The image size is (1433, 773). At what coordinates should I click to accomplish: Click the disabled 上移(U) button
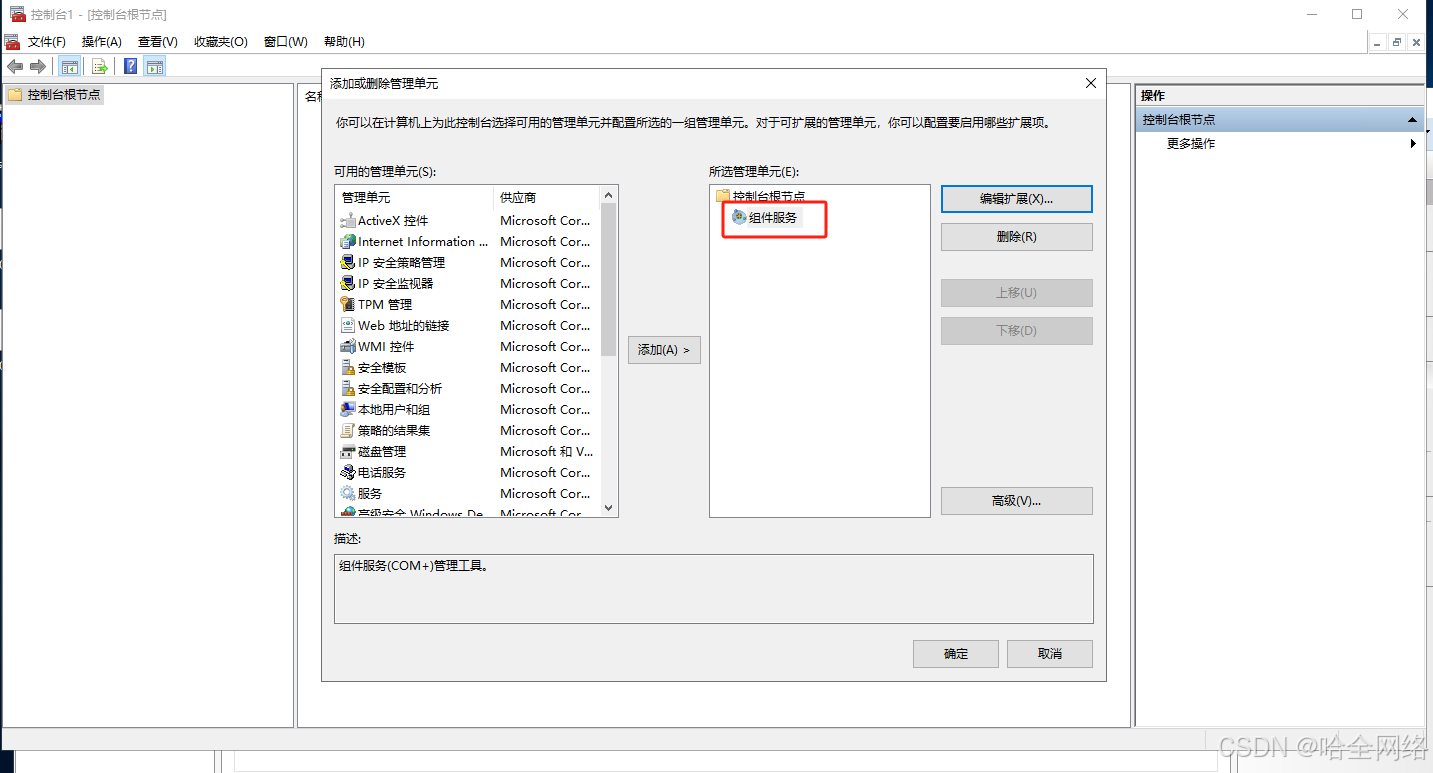pos(1017,293)
